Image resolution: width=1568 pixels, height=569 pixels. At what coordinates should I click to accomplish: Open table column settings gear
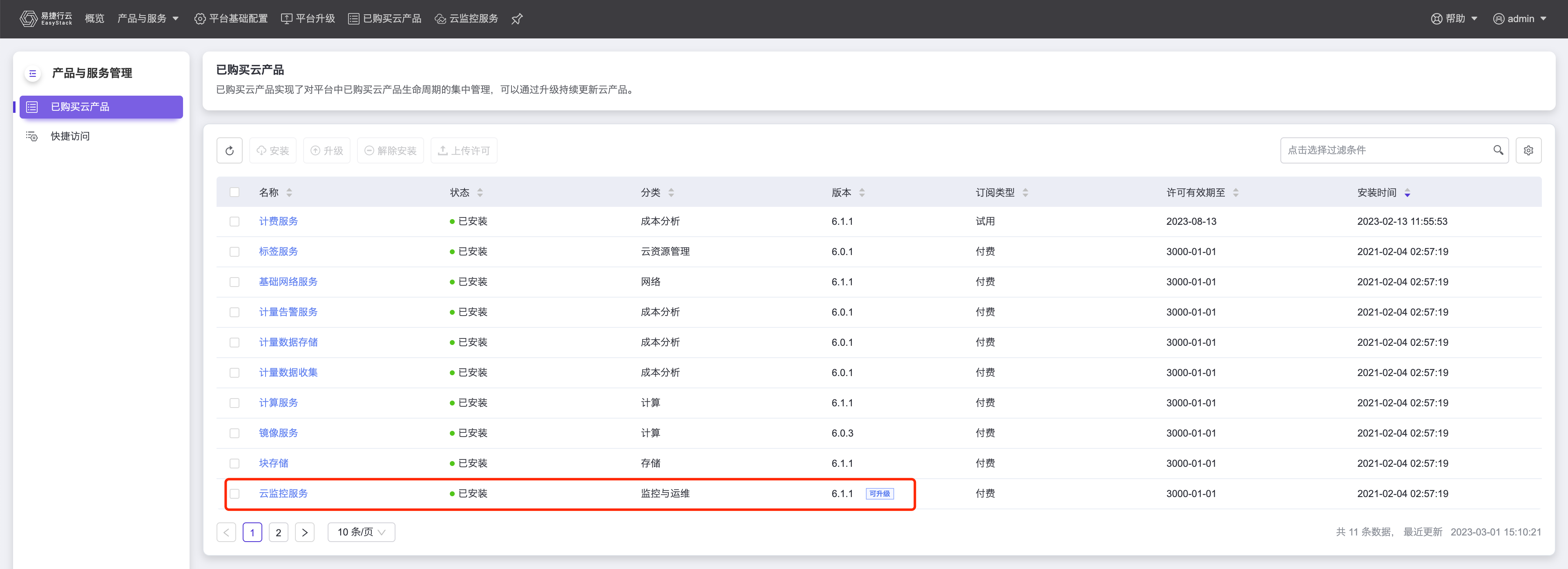coord(1528,150)
